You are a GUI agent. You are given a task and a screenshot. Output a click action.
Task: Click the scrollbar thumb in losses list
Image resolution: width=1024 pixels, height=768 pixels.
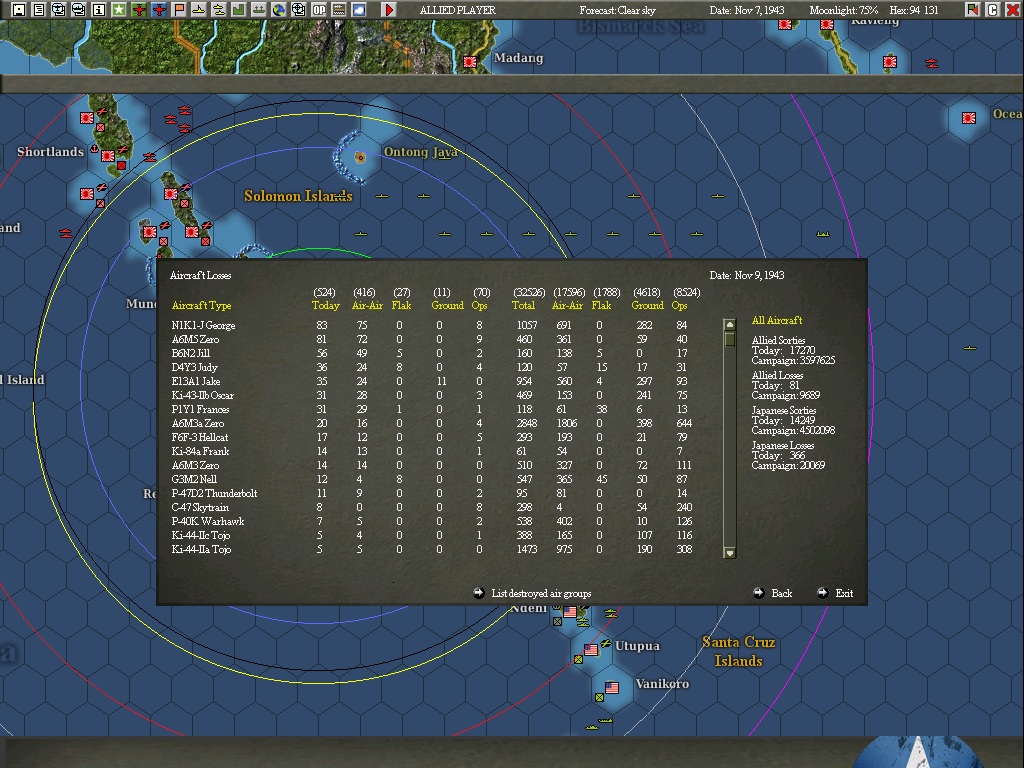(x=730, y=339)
